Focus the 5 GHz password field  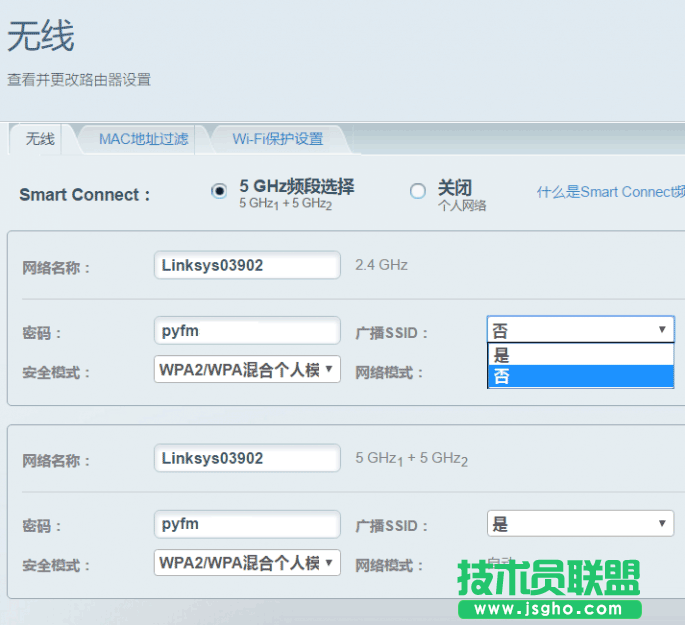[247, 523]
